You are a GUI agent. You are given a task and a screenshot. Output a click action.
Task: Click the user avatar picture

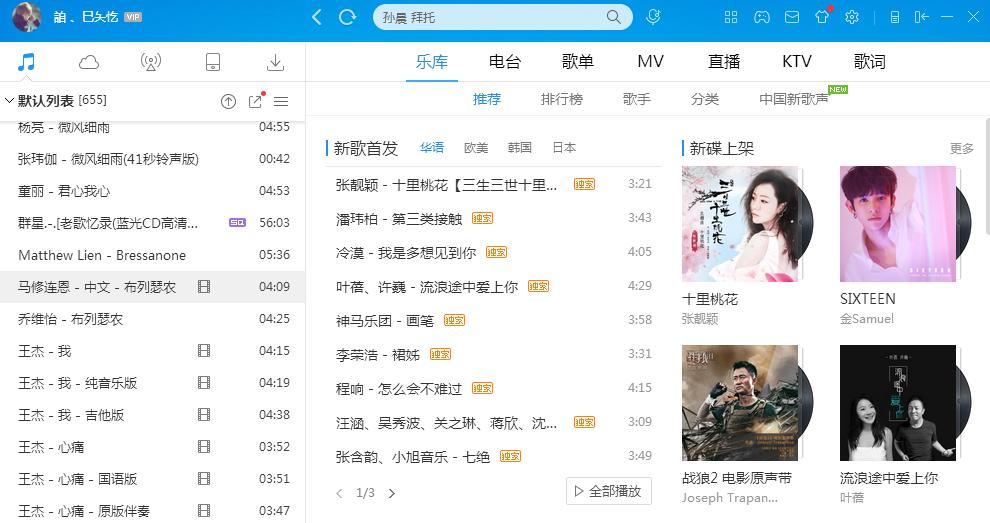[27, 17]
